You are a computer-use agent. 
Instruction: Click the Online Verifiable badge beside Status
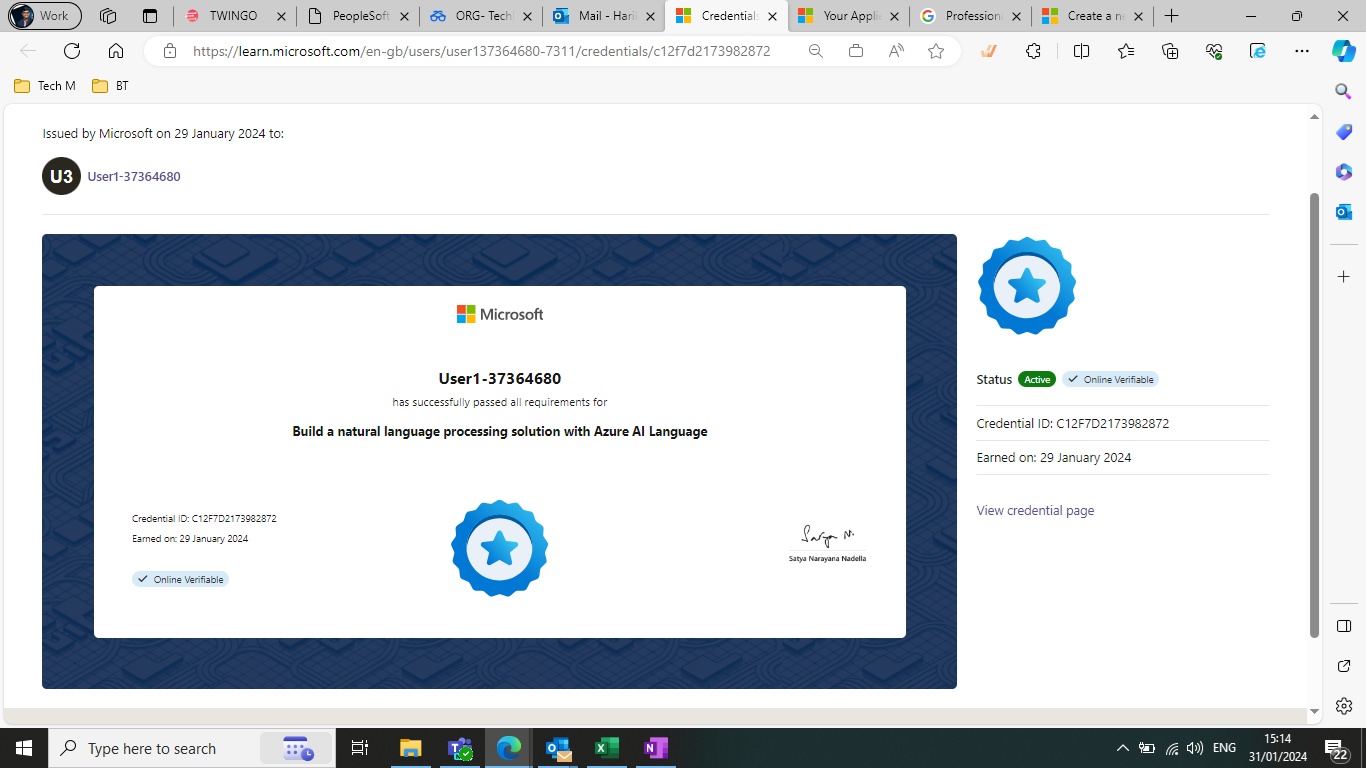1110,379
